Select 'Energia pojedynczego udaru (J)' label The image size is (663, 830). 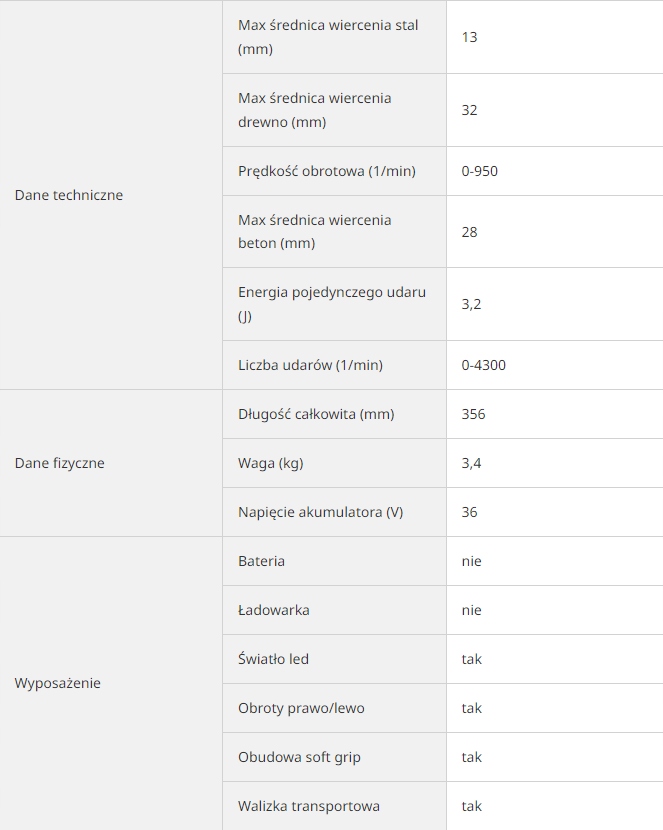(331, 304)
